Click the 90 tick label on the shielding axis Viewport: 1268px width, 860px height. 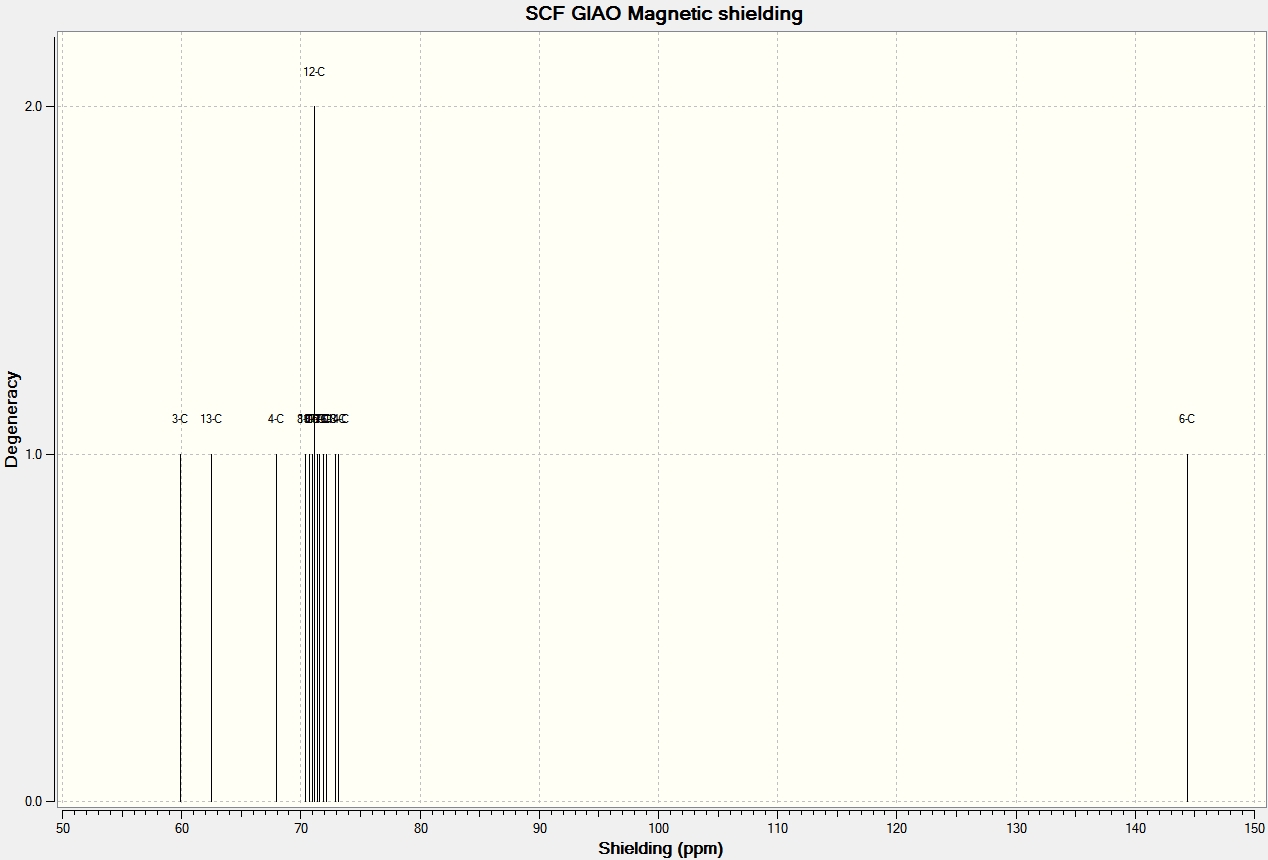539,830
